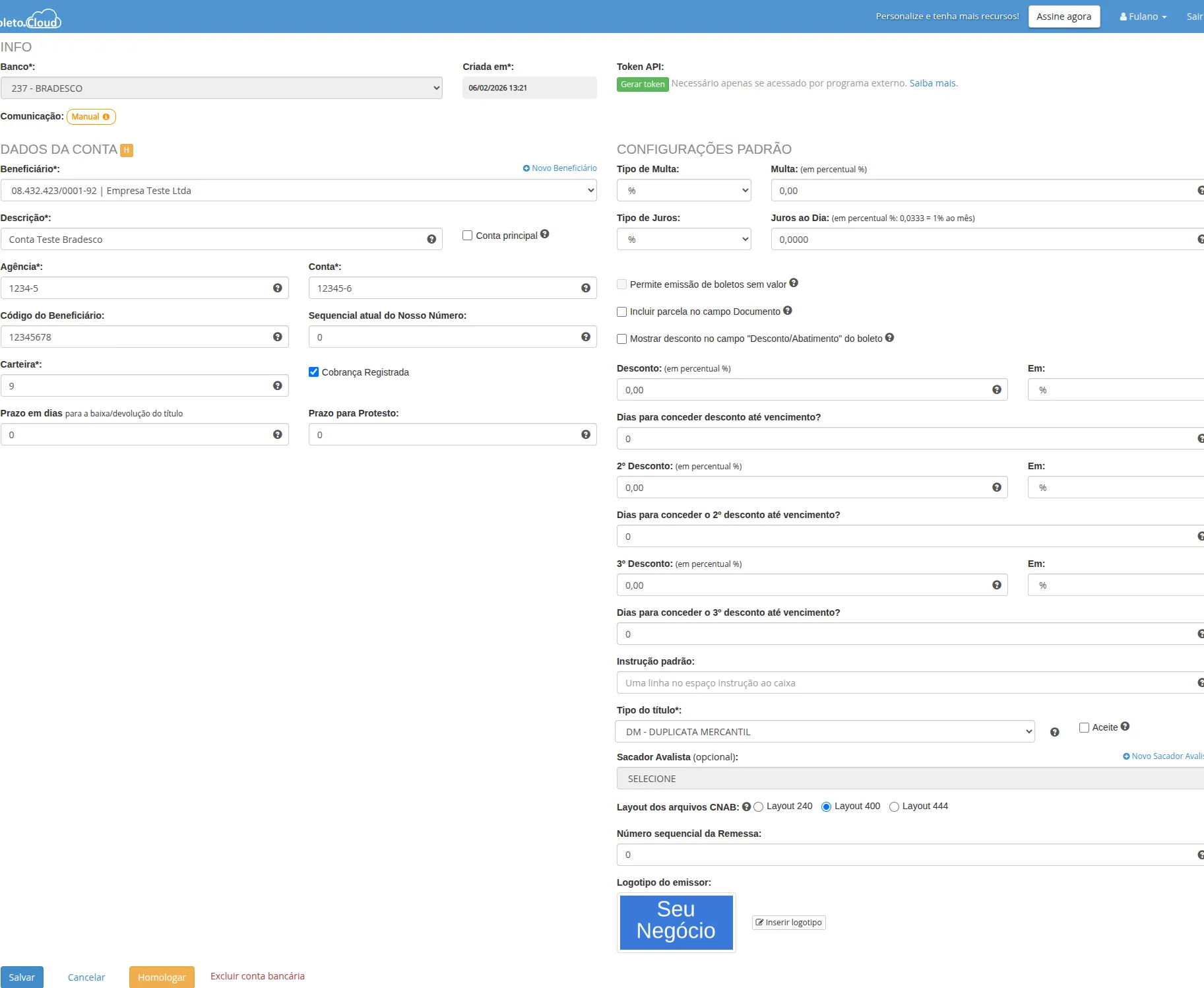The width and height of the screenshot is (1204, 988).
Task: Click help icon beside Tipo do título dropdown
Action: click(x=1054, y=732)
